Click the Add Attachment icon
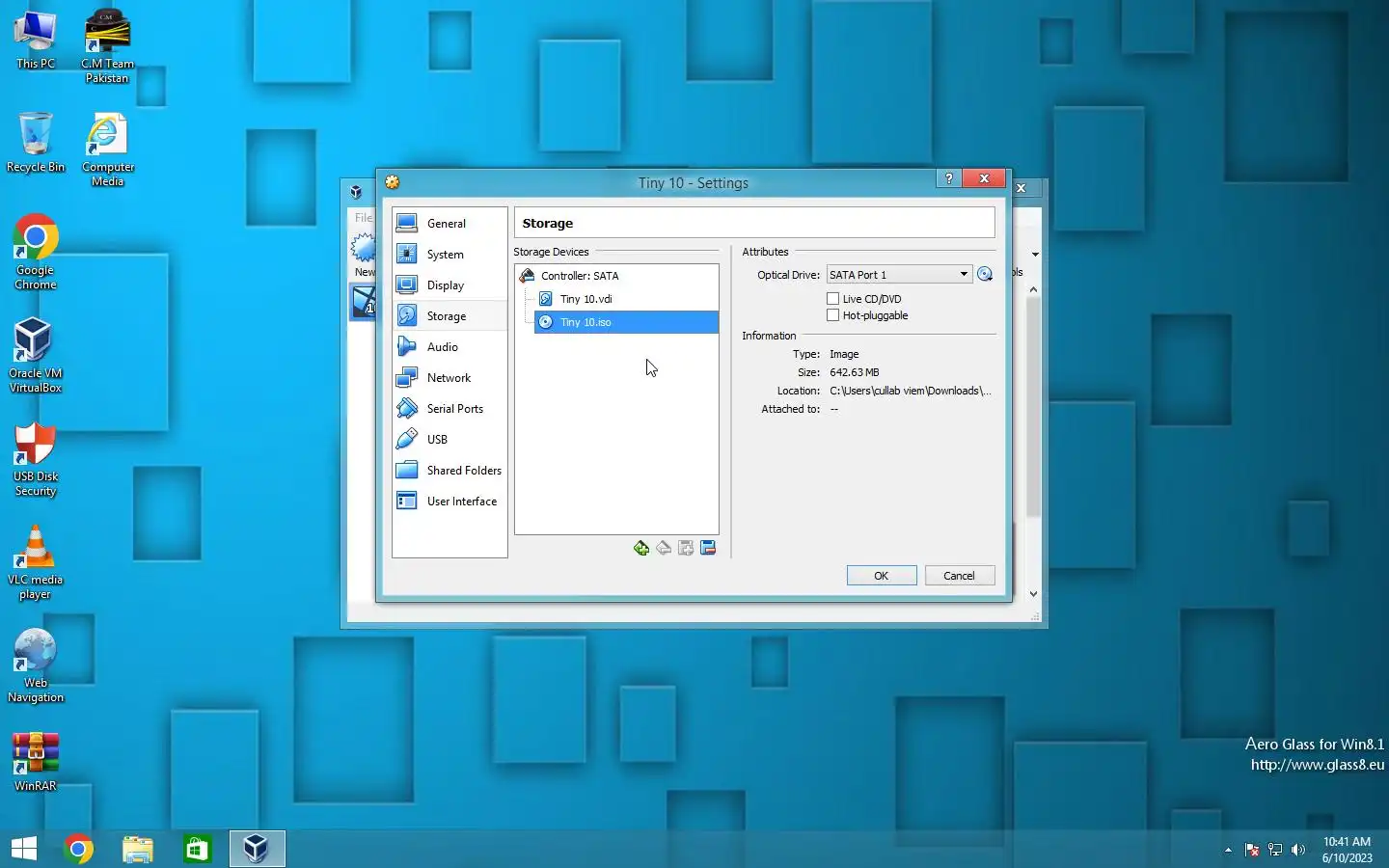 [x=686, y=548]
